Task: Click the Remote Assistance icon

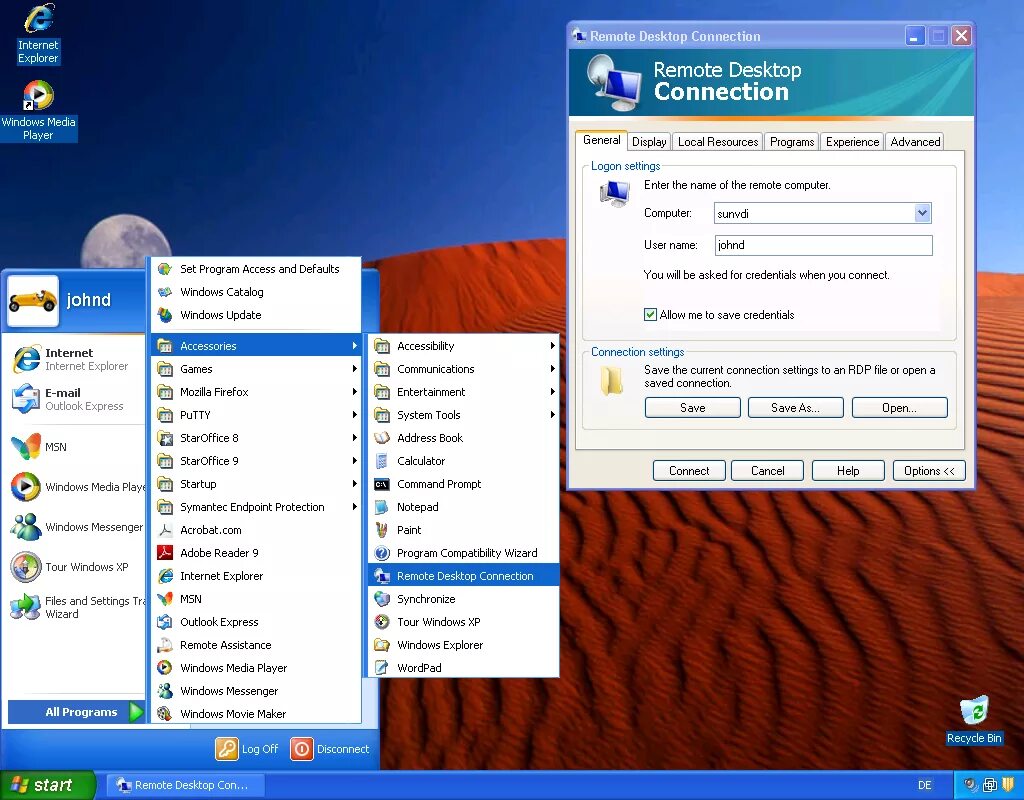Action: point(165,645)
